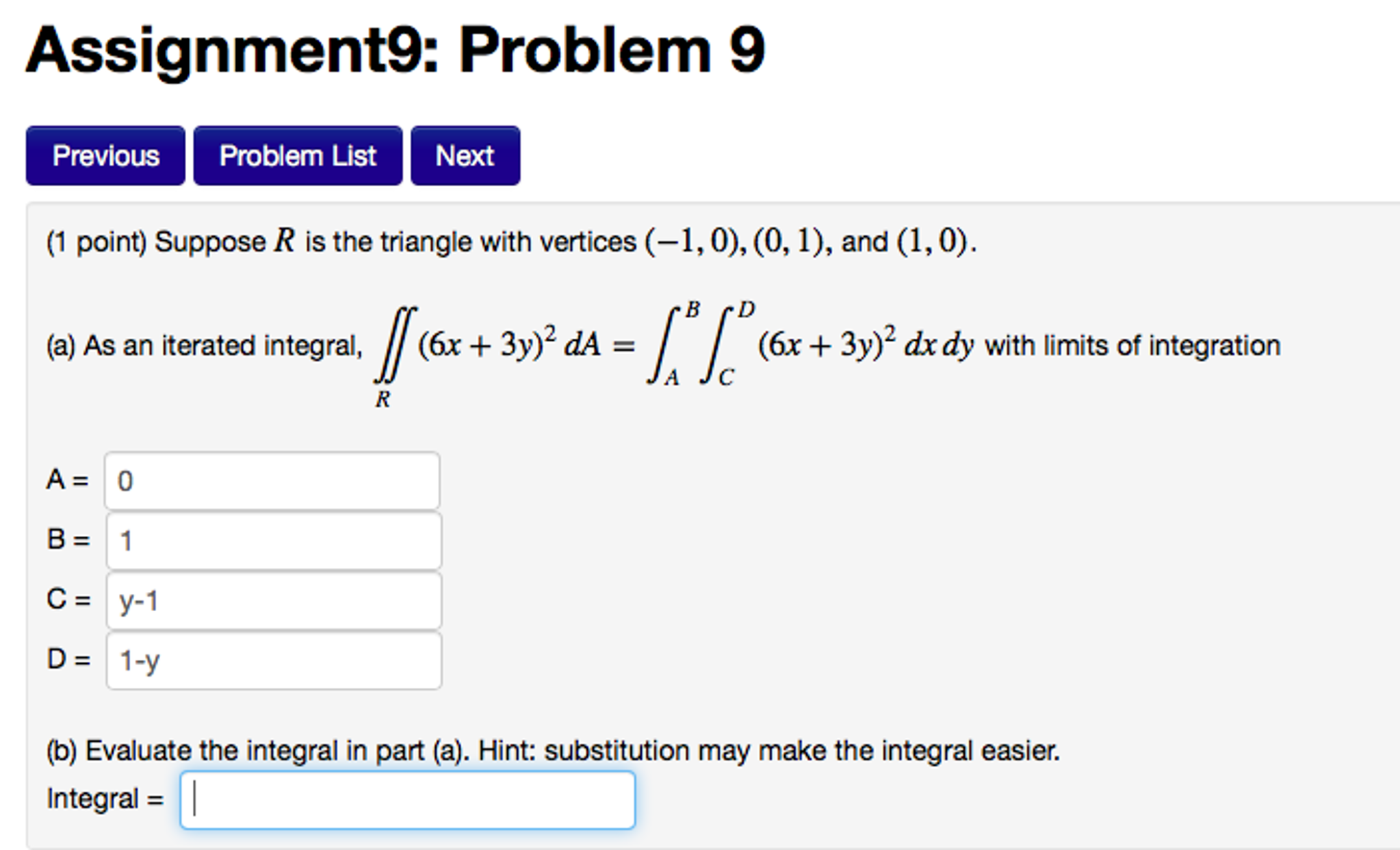The image size is (1400, 850).
Task: Return to Problem 8 via Previous
Action: (x=105, y=156)
